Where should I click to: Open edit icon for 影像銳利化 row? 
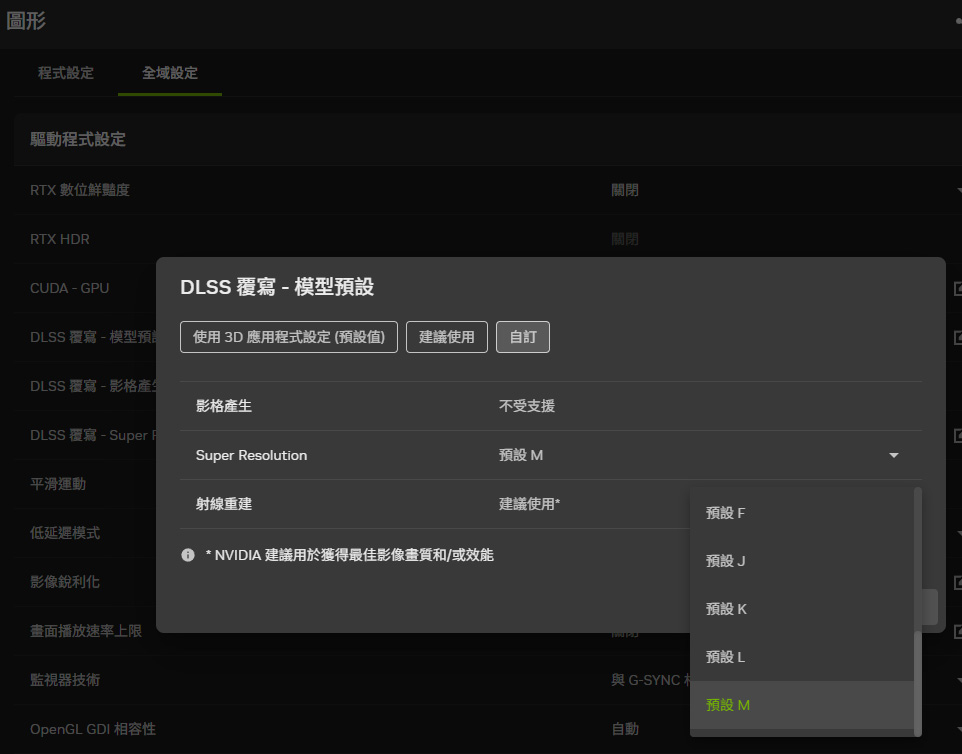pos(957,582)
